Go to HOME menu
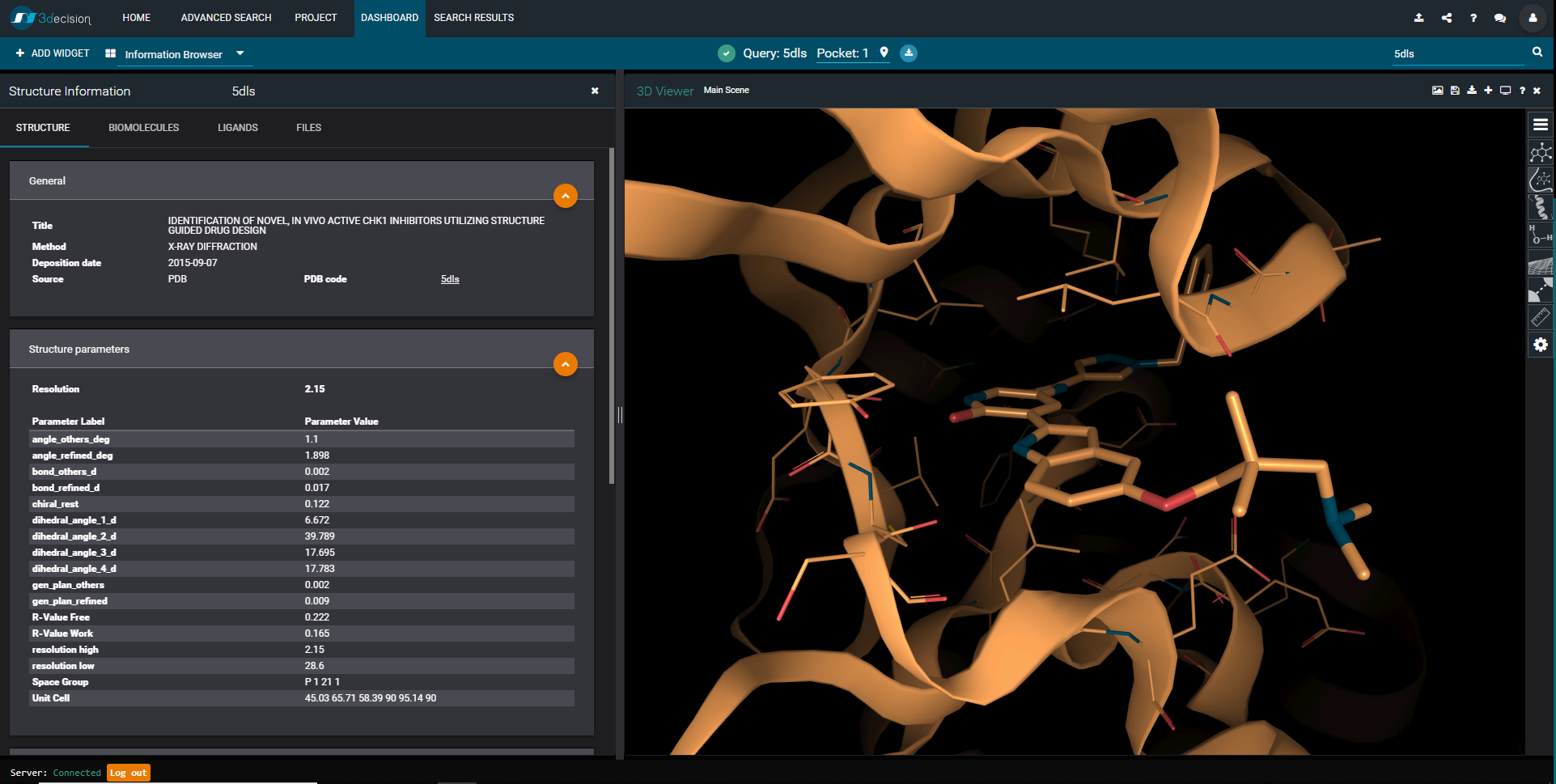1556x784 pixels. (136, 18)
